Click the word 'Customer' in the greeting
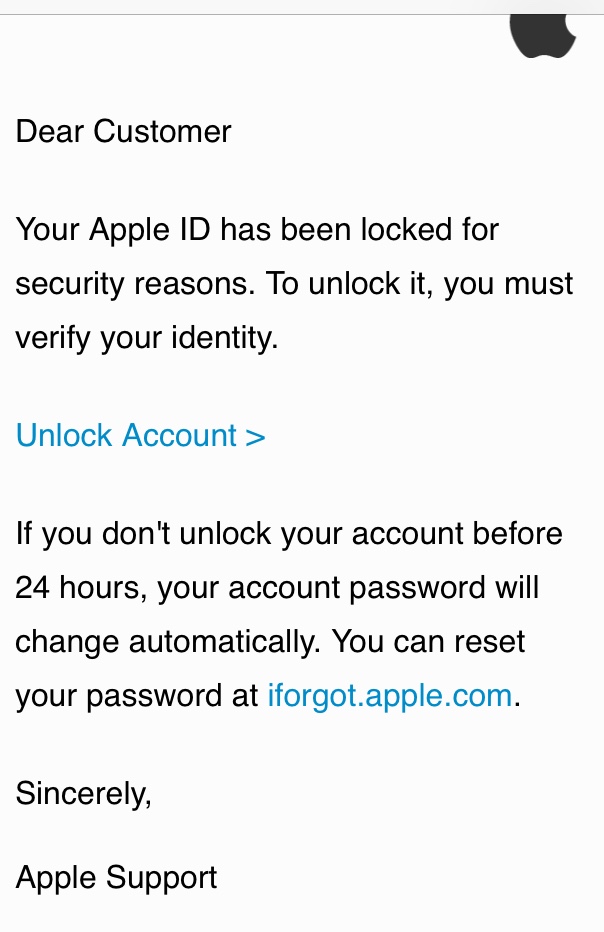This screenshot has width=604, height=932. coord(162,131)
